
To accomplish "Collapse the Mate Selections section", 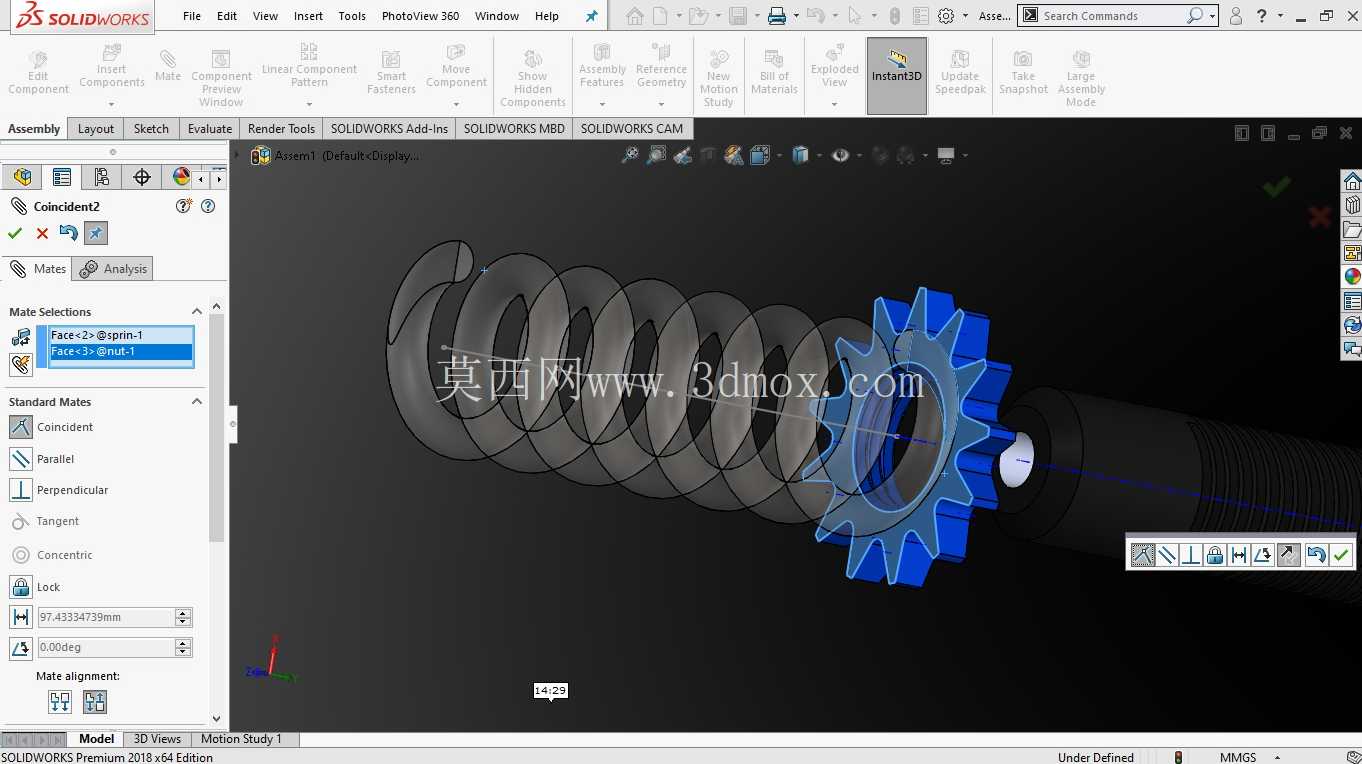I will (x=197, y=312).
